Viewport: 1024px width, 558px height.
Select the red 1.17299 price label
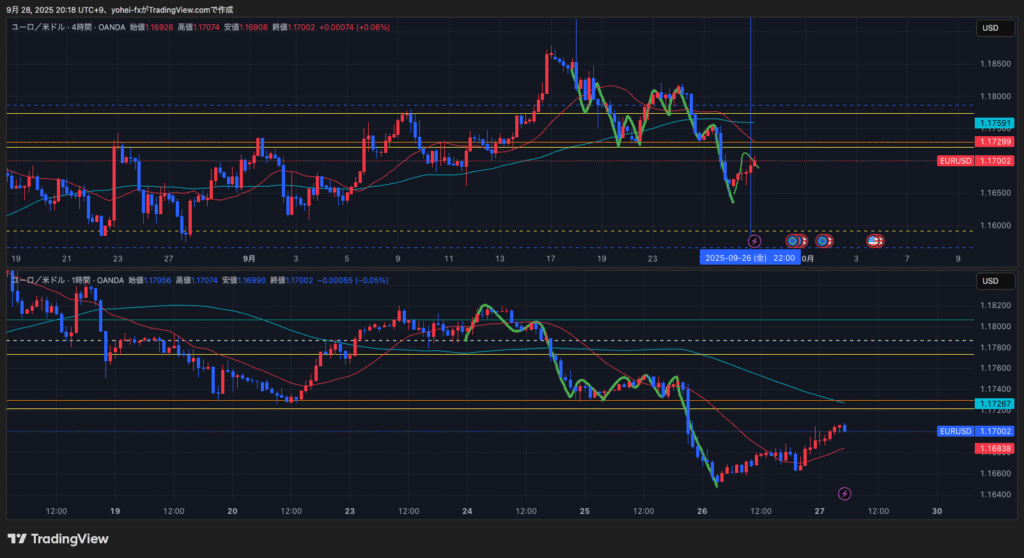(995, 142)
